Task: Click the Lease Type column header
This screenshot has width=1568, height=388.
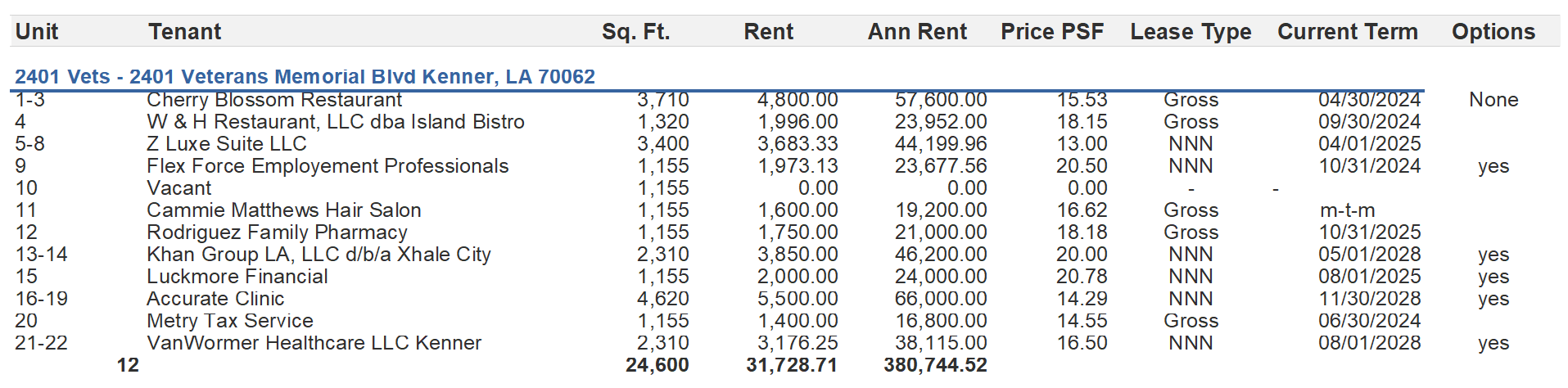Action: point(1191,32)
